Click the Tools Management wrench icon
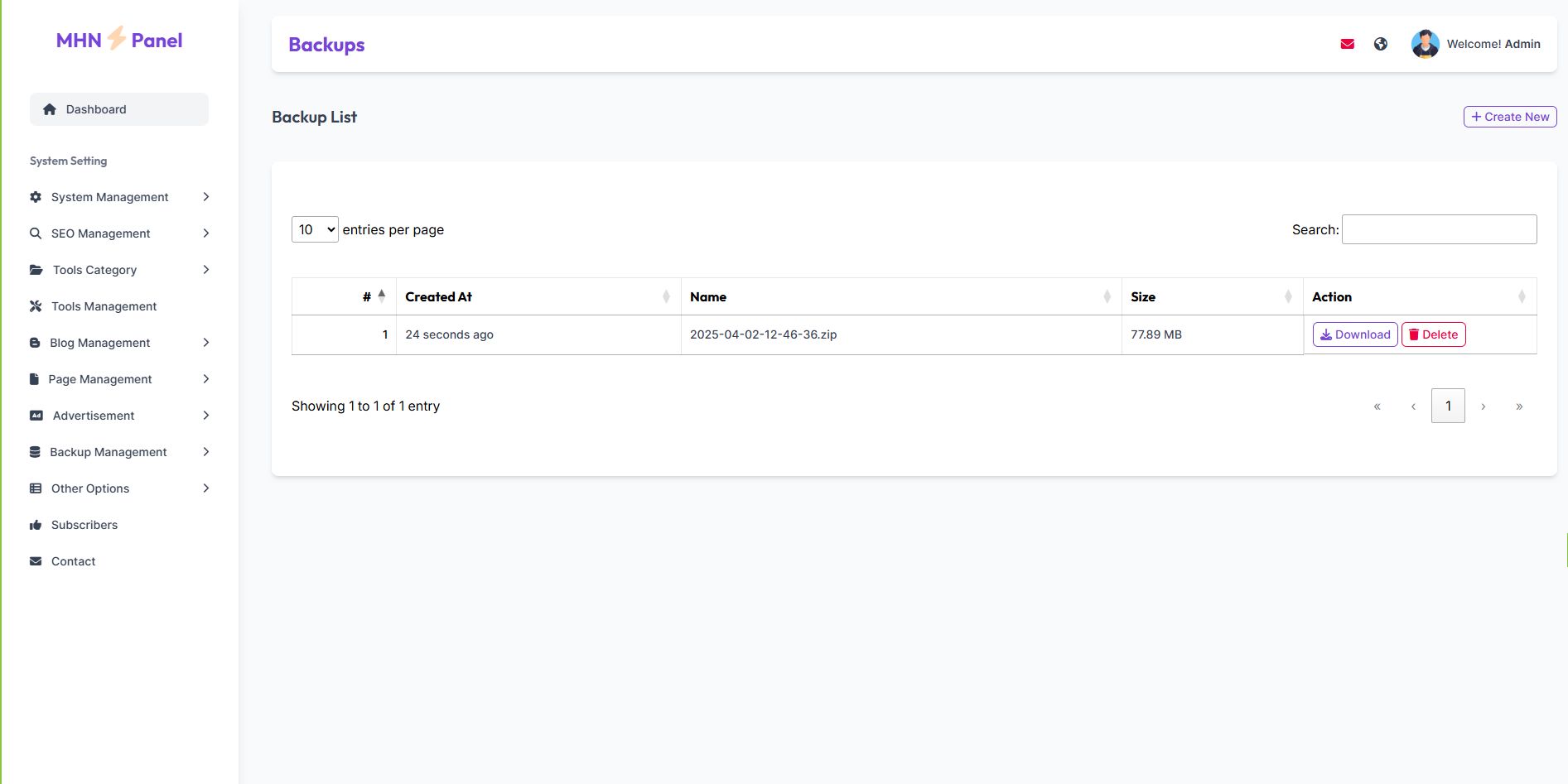The height and width of the screenshot is (784, 1568). (x=36, y=306)
